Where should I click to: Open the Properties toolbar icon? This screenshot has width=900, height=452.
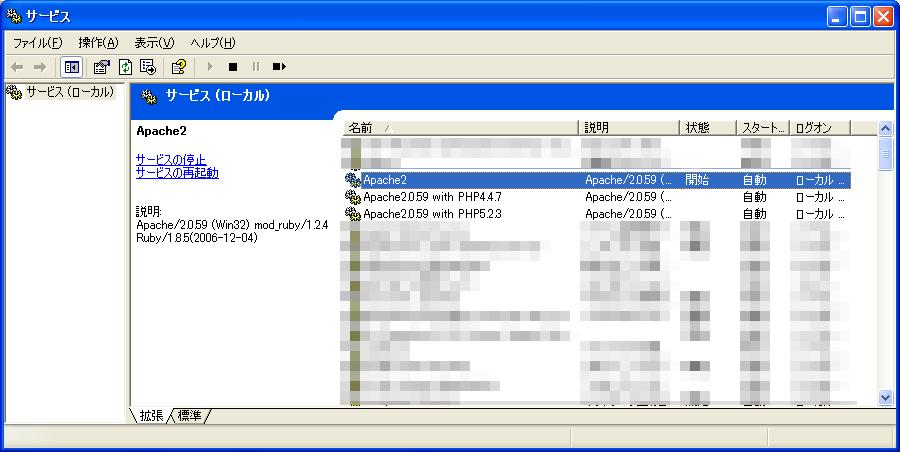point(101,67)
